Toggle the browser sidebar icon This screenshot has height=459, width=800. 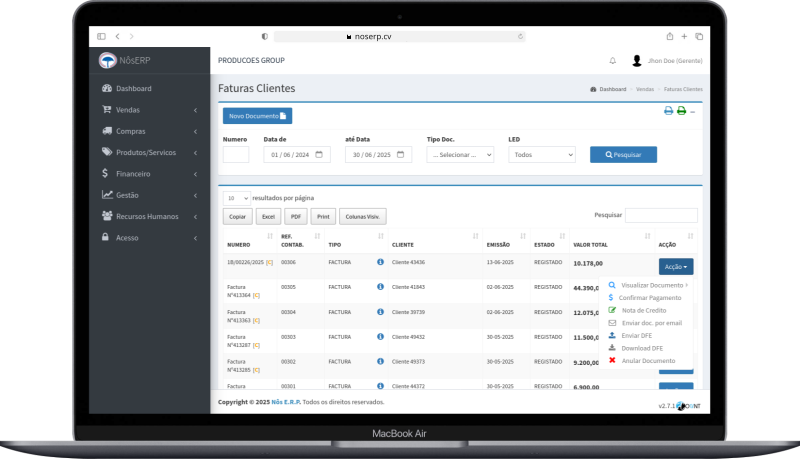[101, 36]
